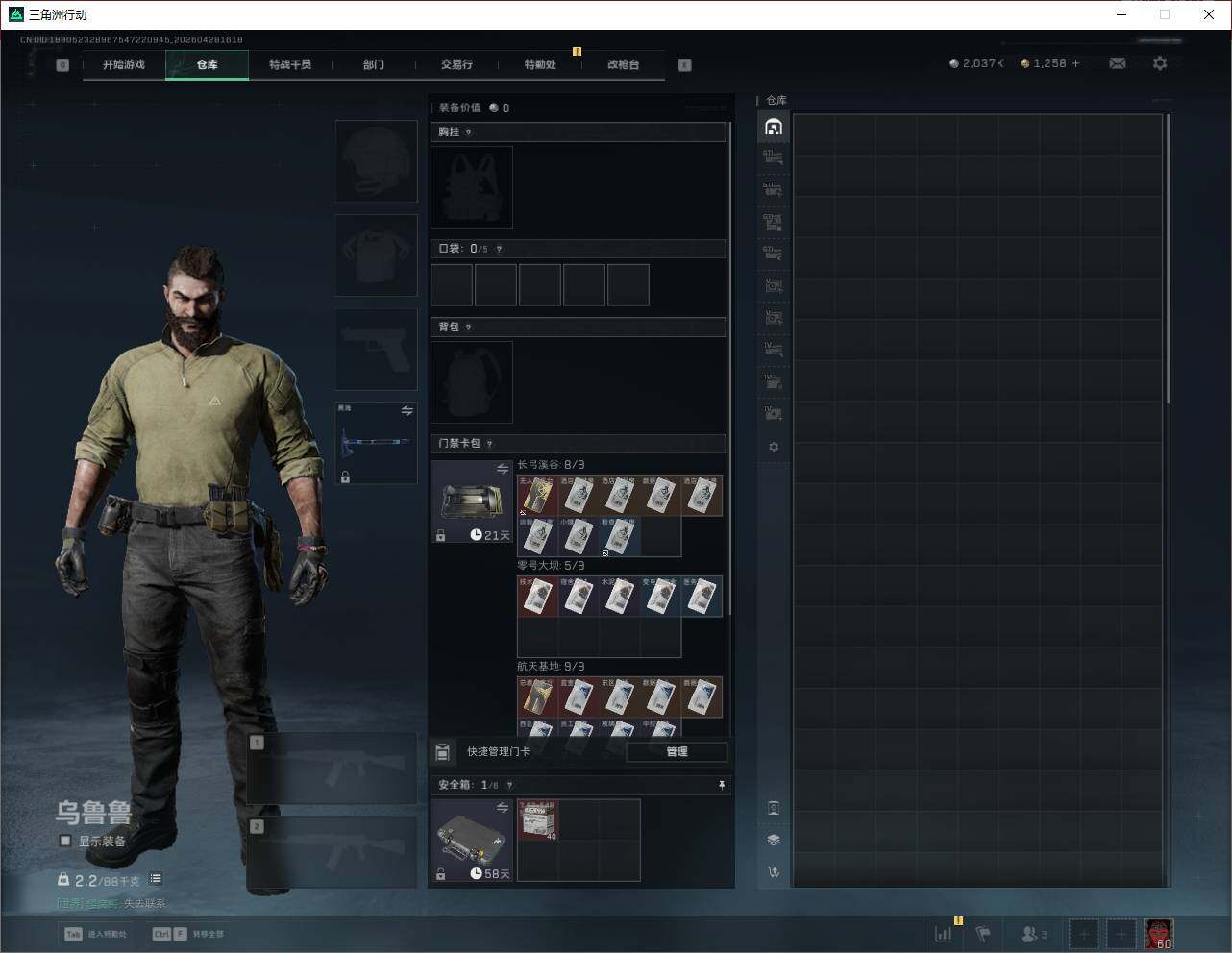Click the stacked layers icon beside warehouse

tap(774, 840)
